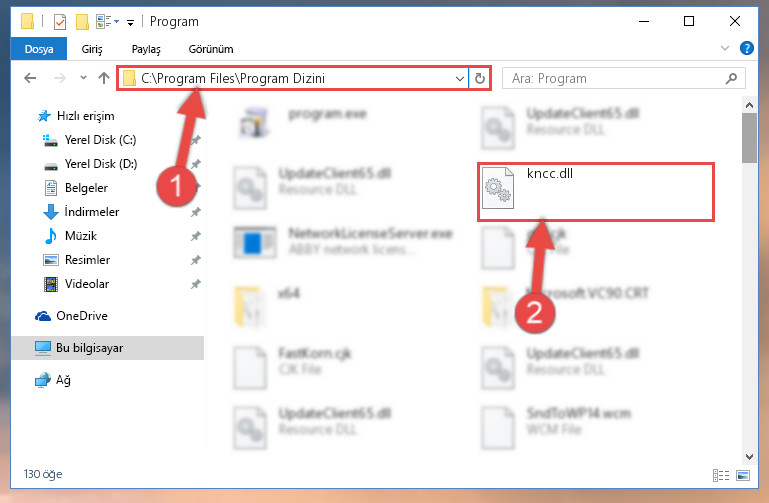Click the Properties checkmark icon in title bar
Viewport: 769px width, 503px height.
[x=60, y=22]
